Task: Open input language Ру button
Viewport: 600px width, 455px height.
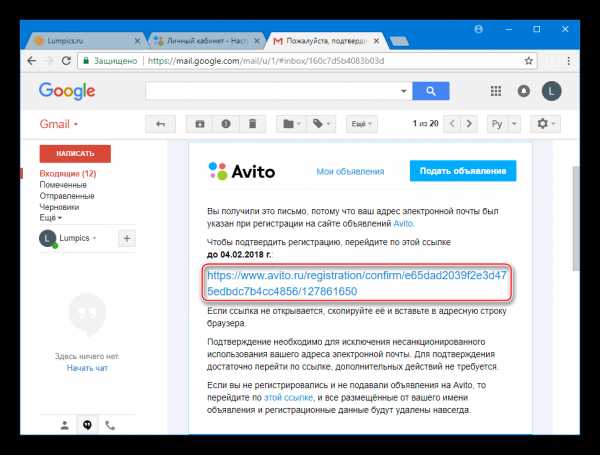Action: [497, 124]
